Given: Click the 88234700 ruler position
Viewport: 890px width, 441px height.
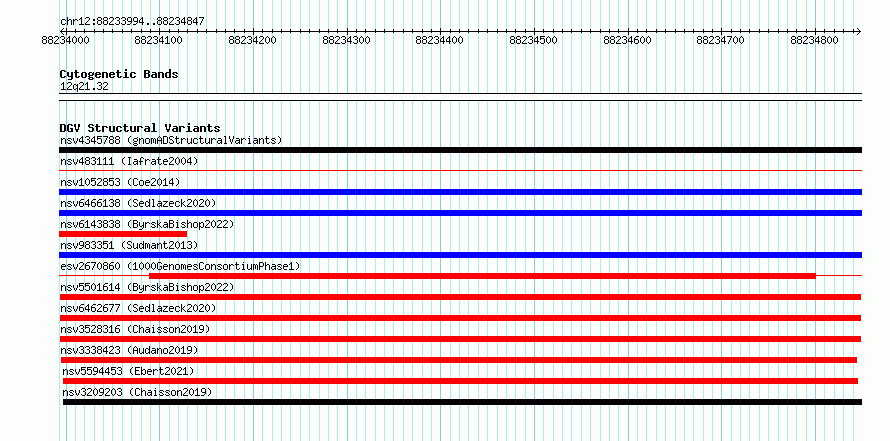Looking at the screenshot, I should (721, 41).
